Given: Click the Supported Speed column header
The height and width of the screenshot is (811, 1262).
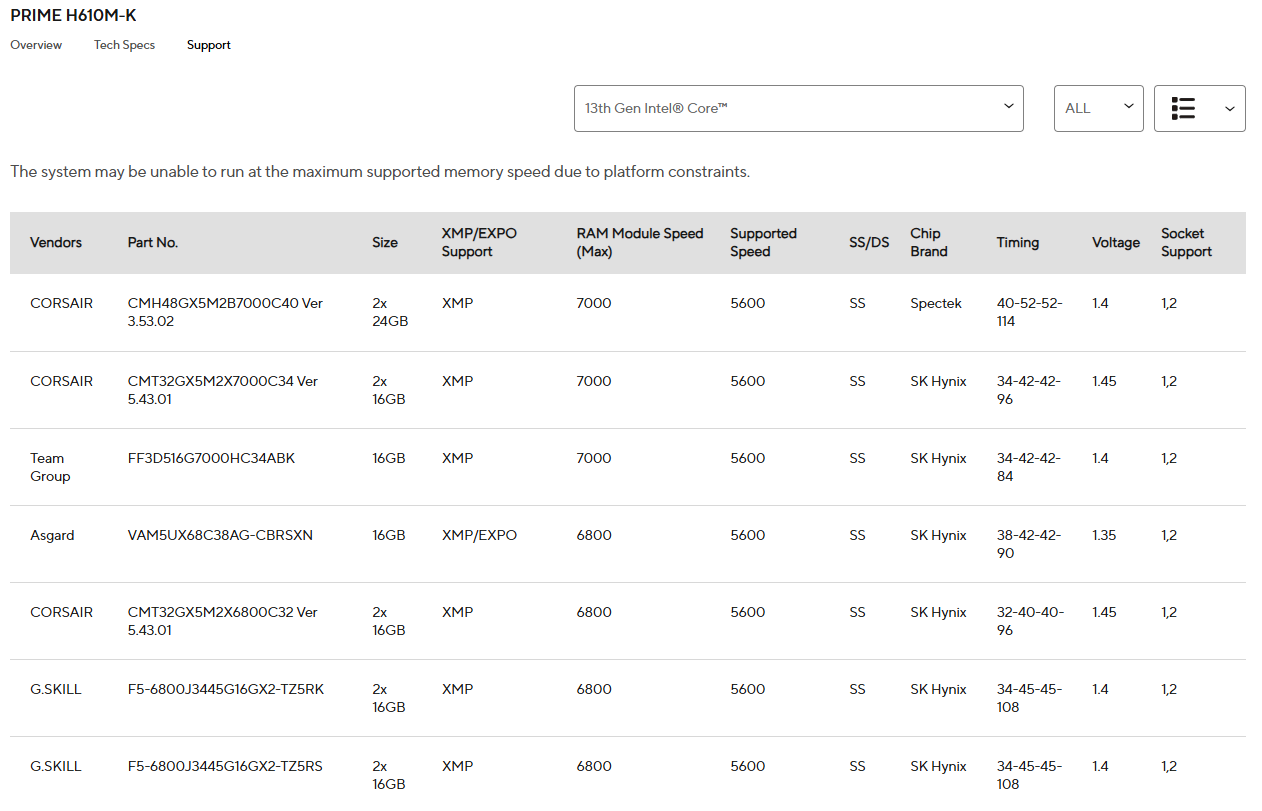Looking at the screenshot, I should [763, 242].
